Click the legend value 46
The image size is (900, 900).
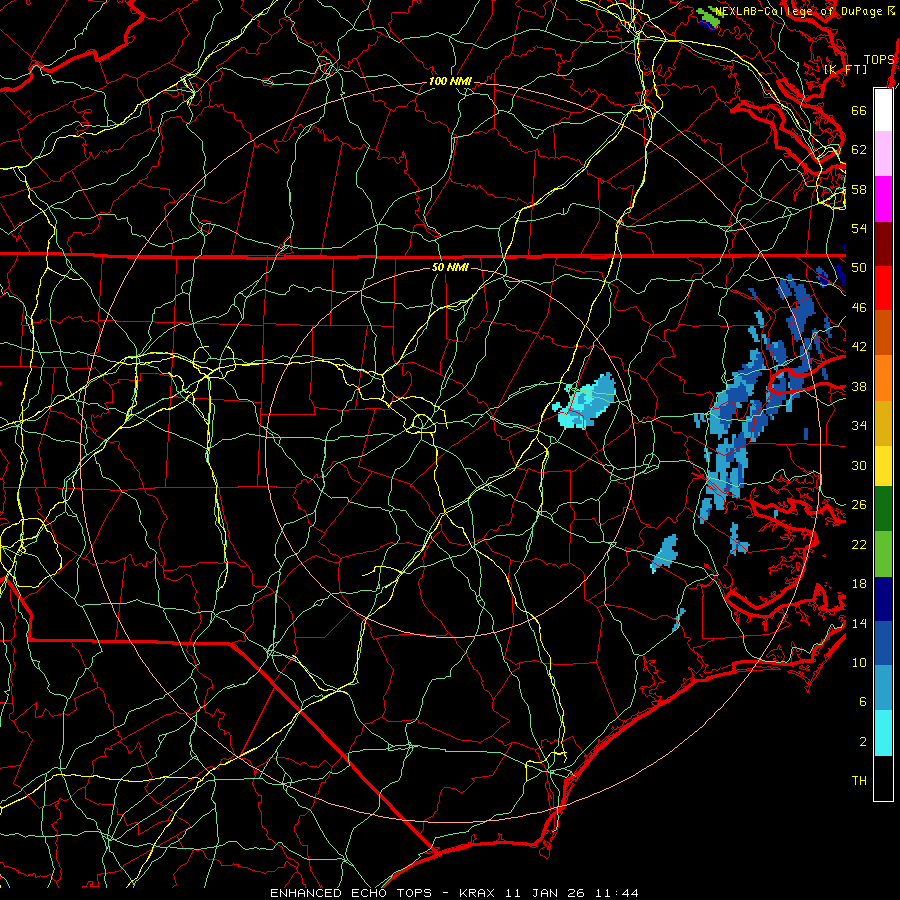point(859,308)
